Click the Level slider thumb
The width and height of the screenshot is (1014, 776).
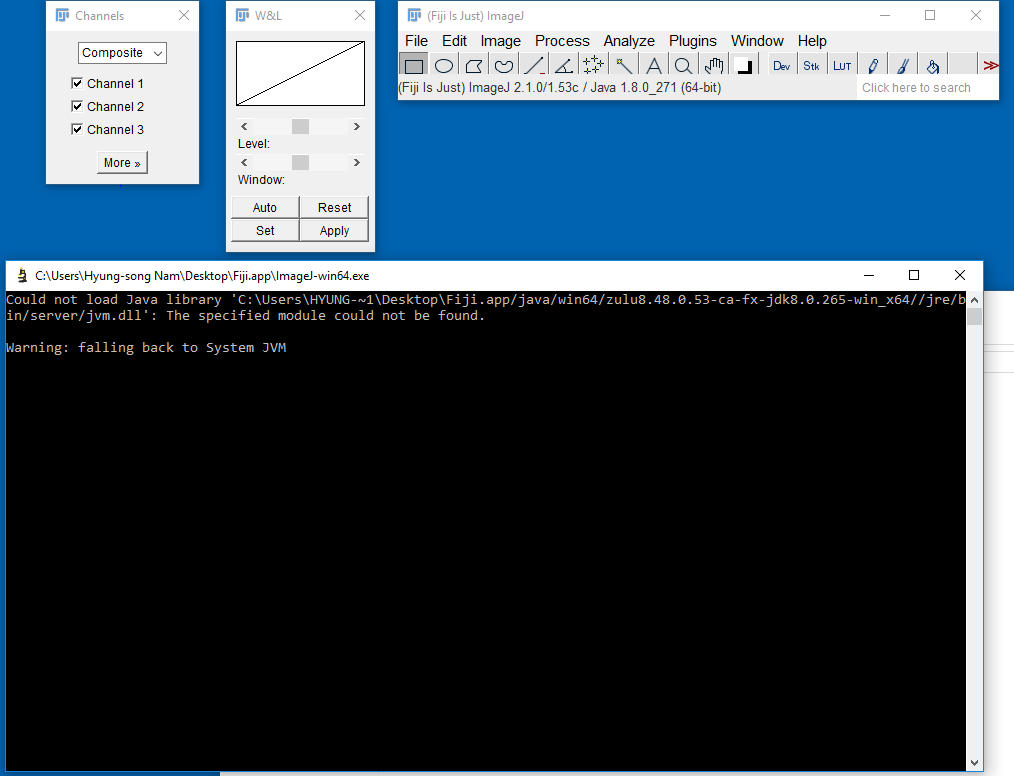[x=300, y=127]
